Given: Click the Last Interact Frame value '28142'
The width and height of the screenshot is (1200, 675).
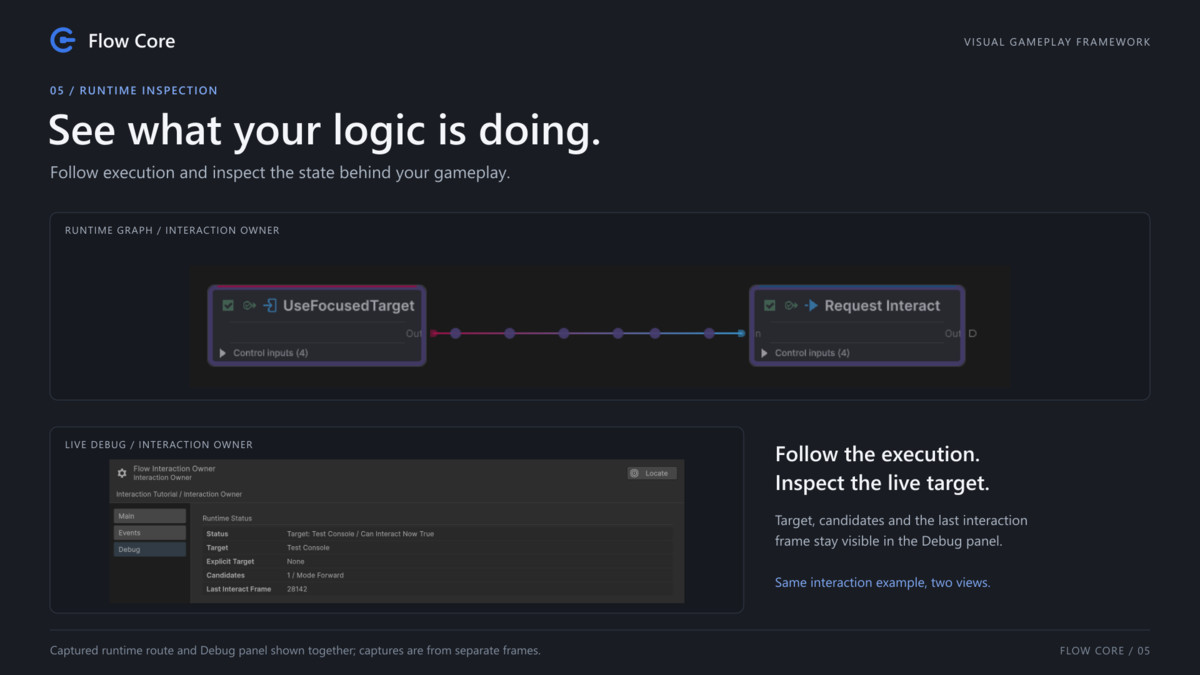Looking at the screenshot, I should (297, 590).
